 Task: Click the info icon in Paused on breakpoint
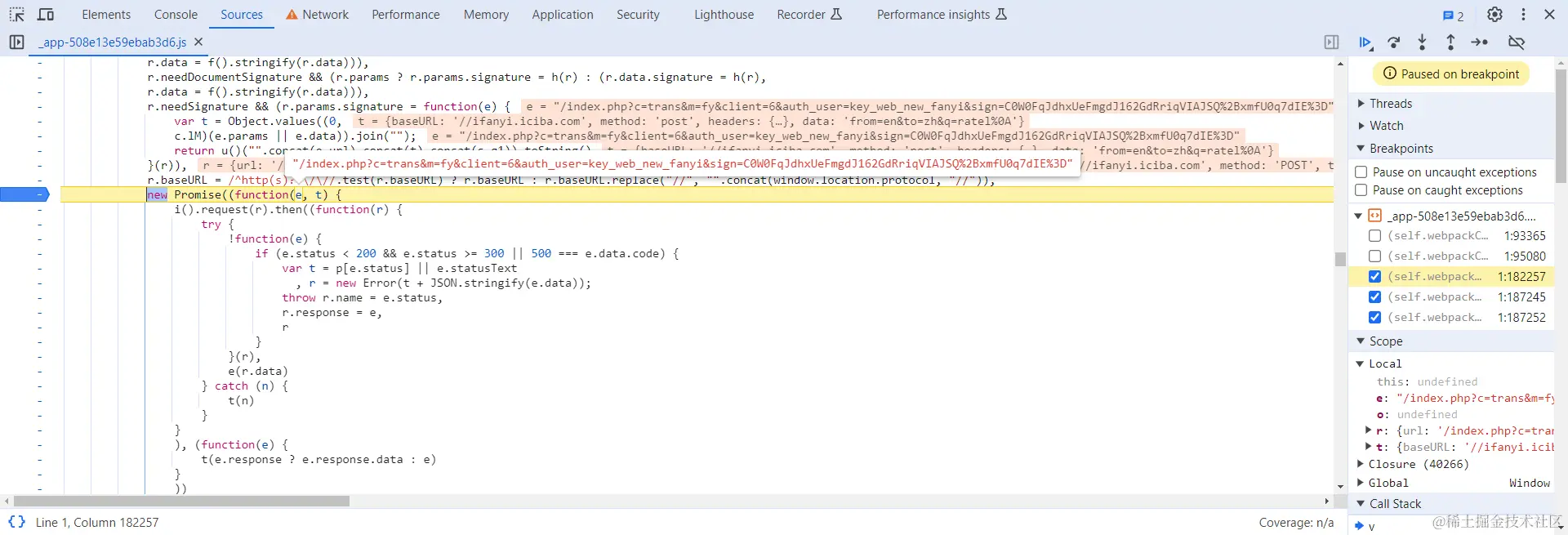1389,74
